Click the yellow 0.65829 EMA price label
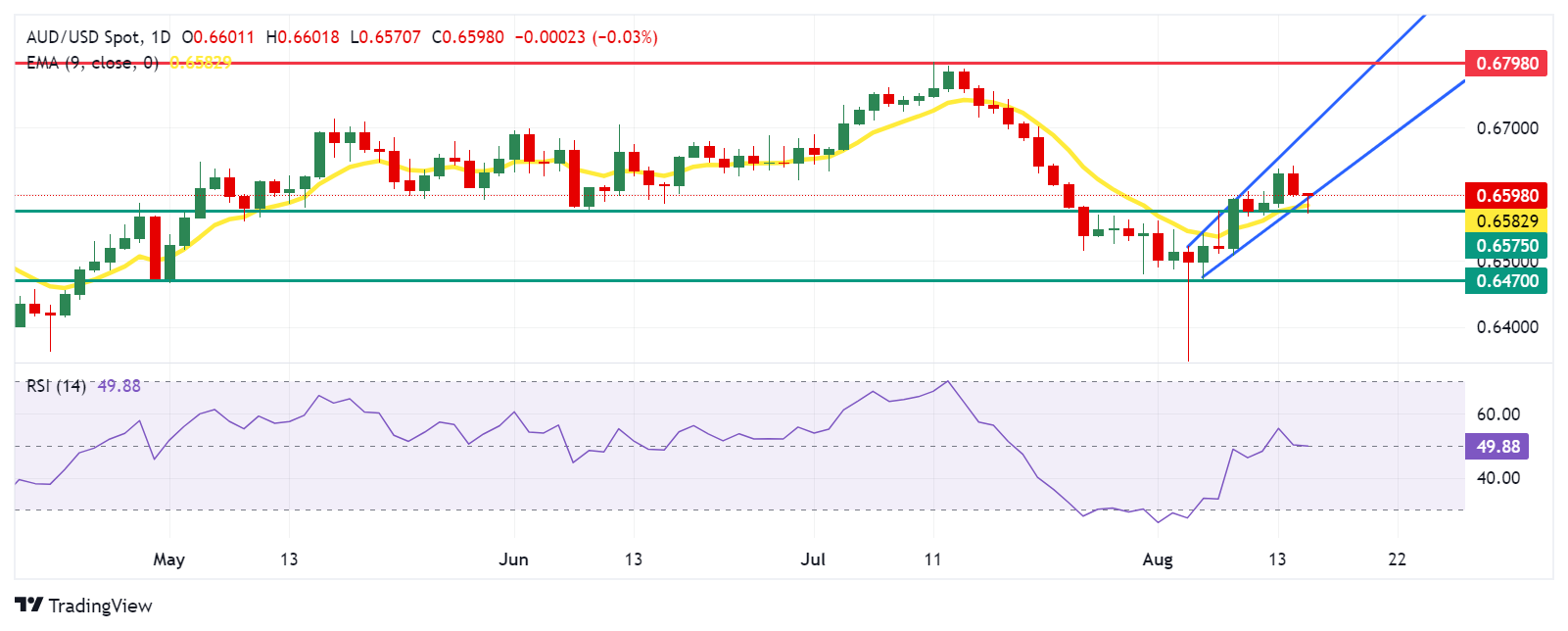This screenshot has width=1568, height=631. (1505, 220)
